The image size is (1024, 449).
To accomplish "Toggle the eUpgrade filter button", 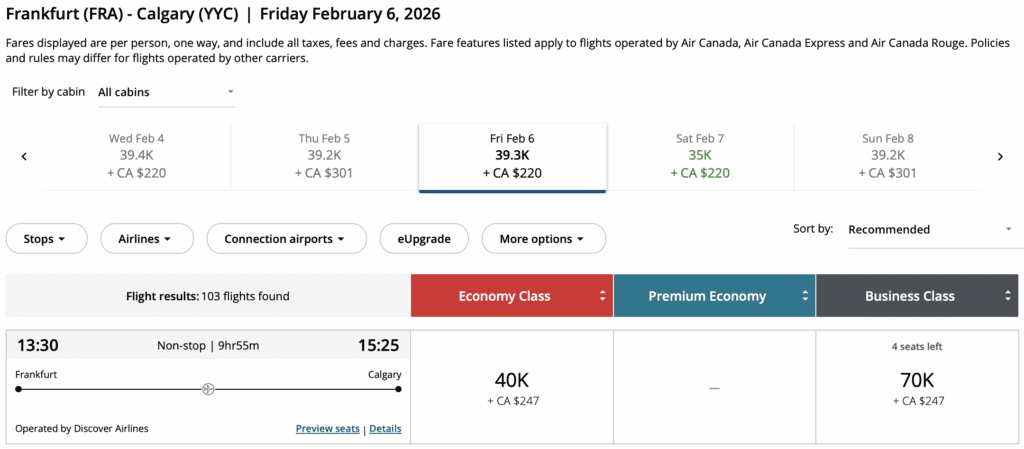I will click(x=423, y=239).
